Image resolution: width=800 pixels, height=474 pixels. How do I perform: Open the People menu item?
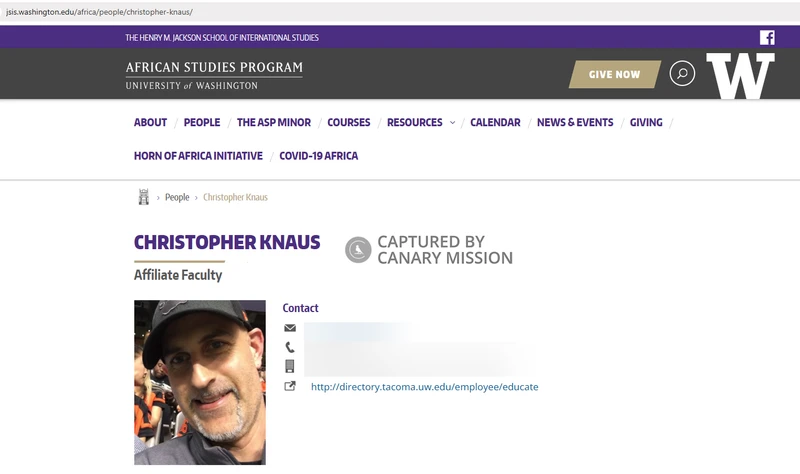[202, 122]
